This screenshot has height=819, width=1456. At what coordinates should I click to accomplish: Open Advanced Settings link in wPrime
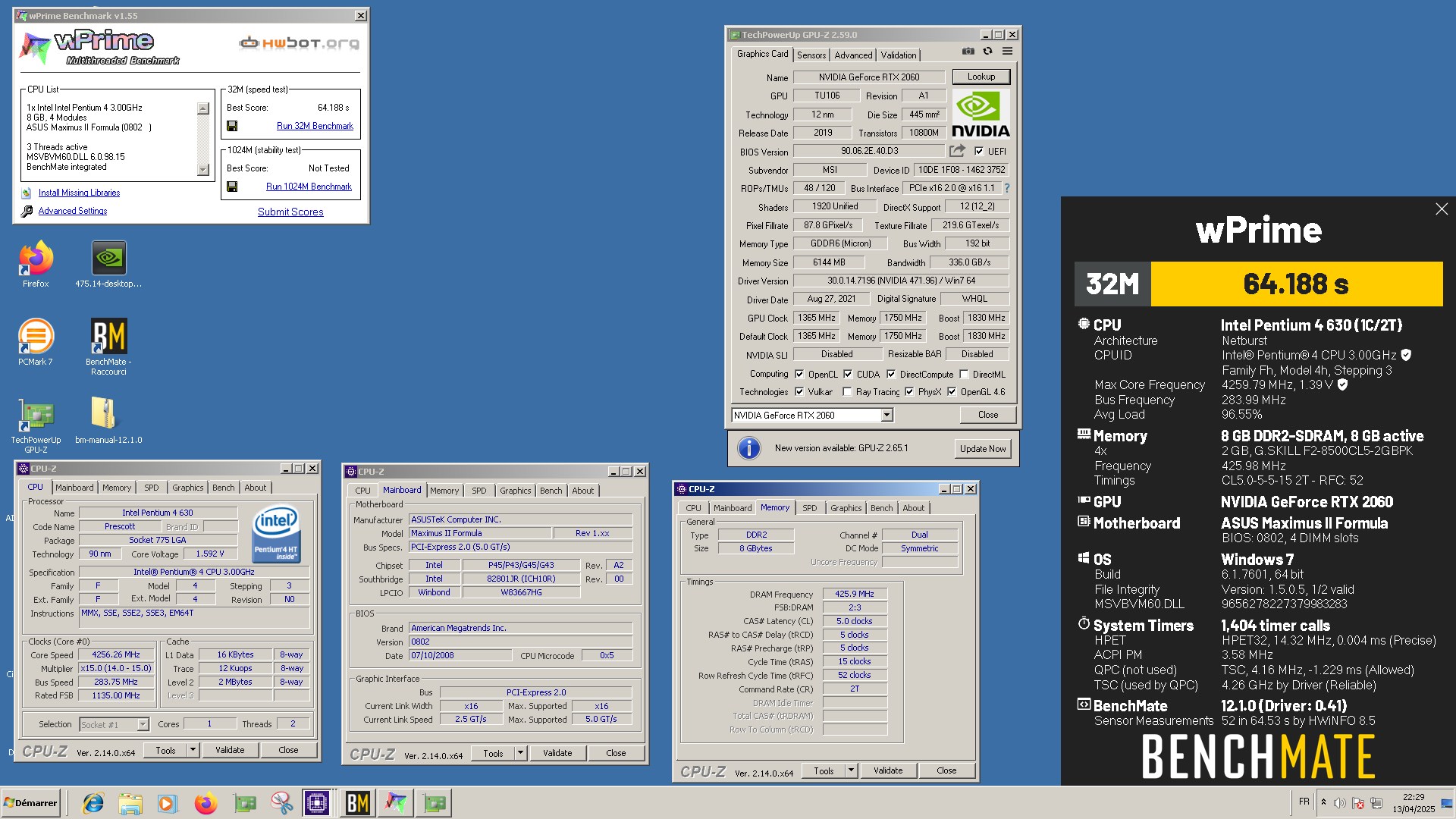pyautogui.click(x=73, y=211)
